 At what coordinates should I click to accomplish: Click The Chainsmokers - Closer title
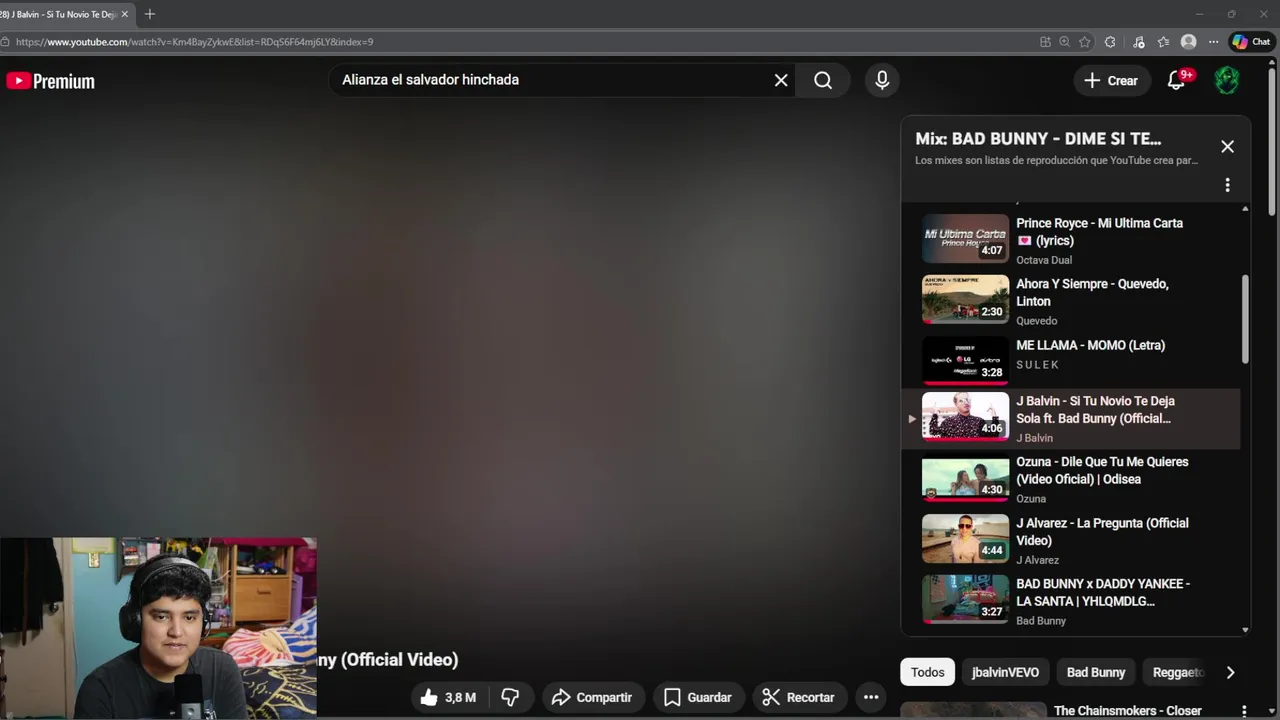(1128, 711)
